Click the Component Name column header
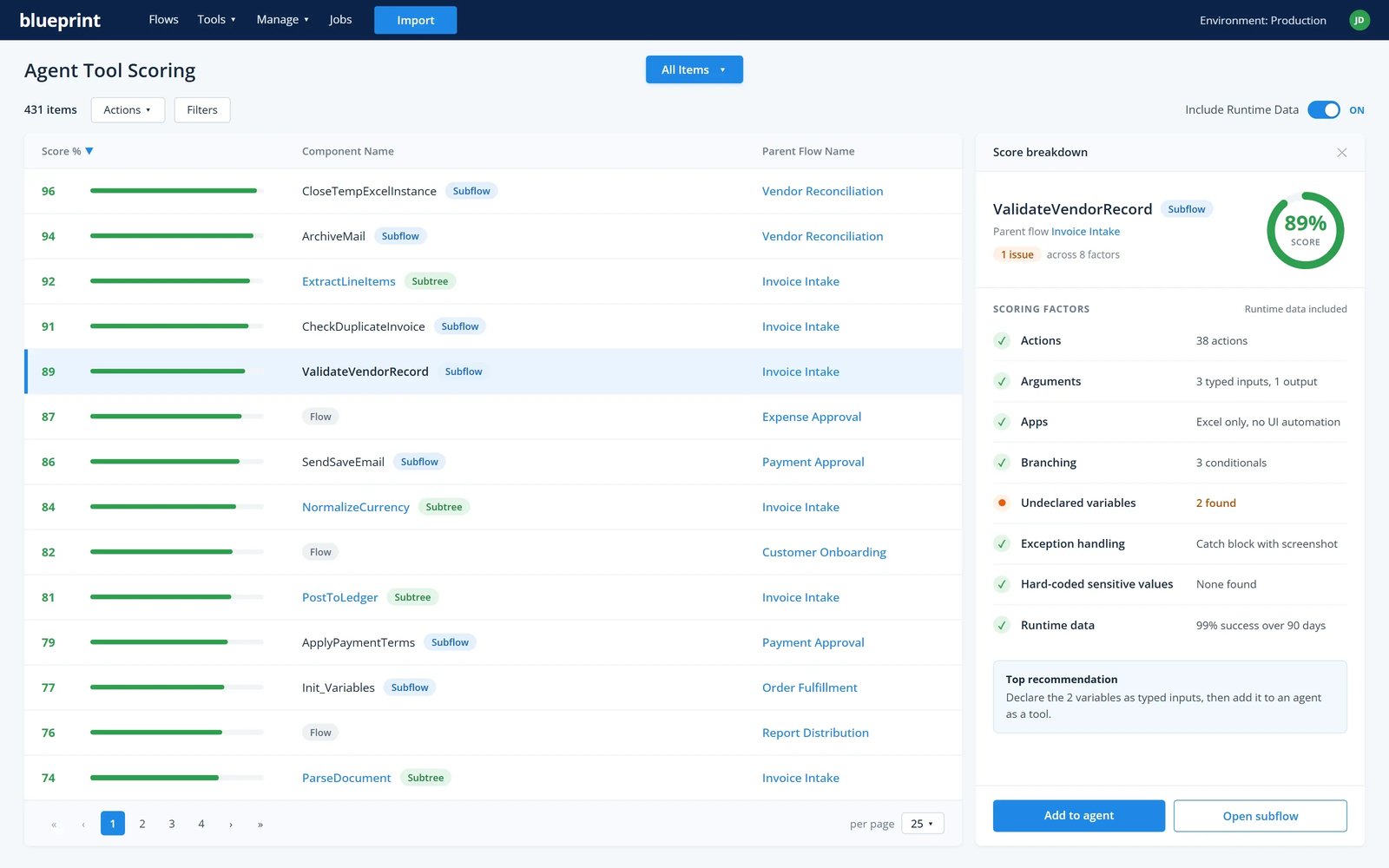The image size is (1389, 868). (x=347, y=151)
